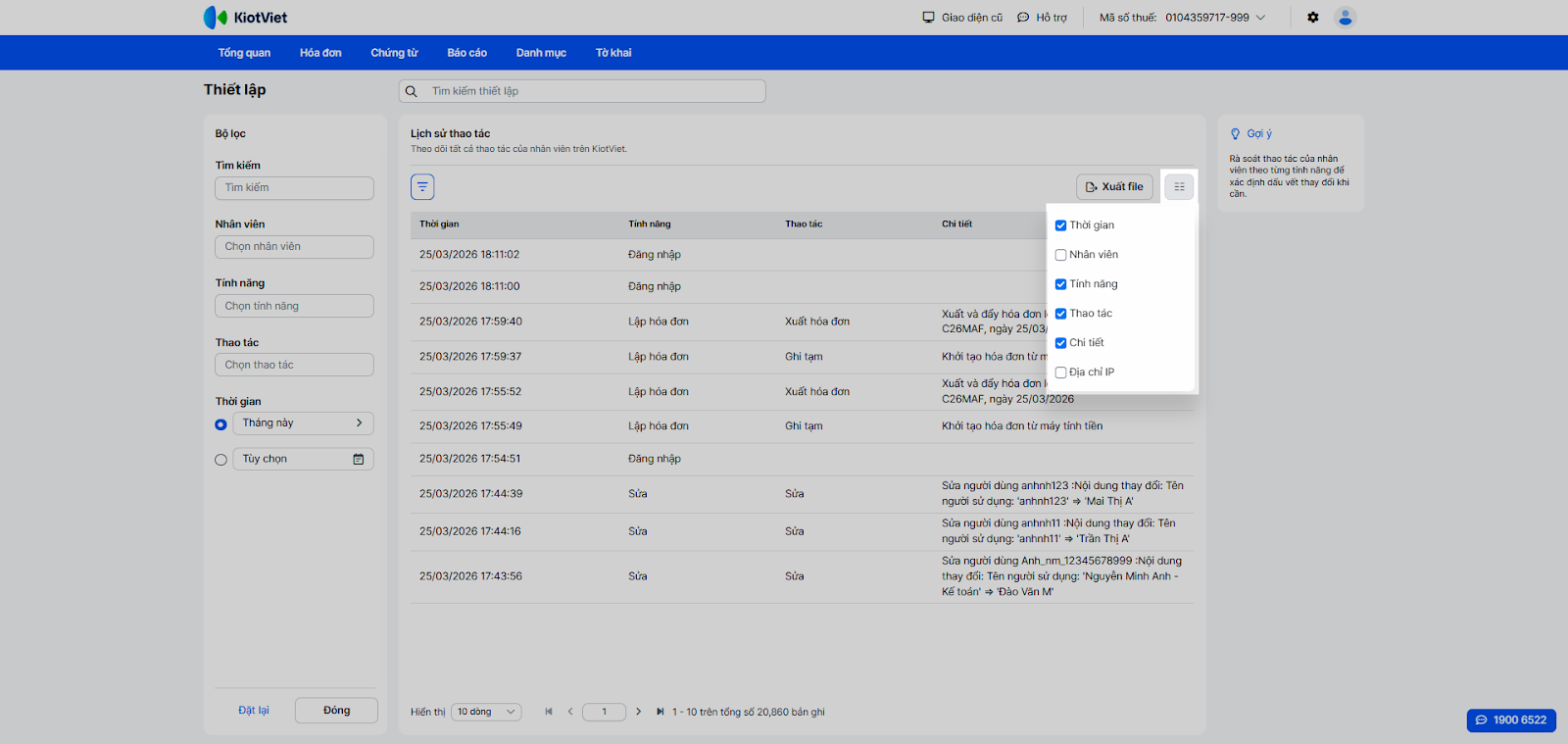This screenshot has width=1568, height=744.
Task: Open calendar icon in Tùy chọn field
Action: (359, 459)
